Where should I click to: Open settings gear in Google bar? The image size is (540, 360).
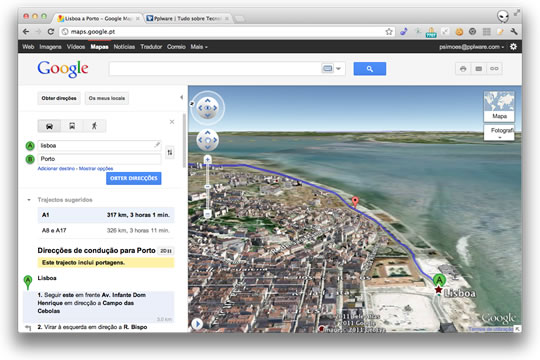pos(513,47)
